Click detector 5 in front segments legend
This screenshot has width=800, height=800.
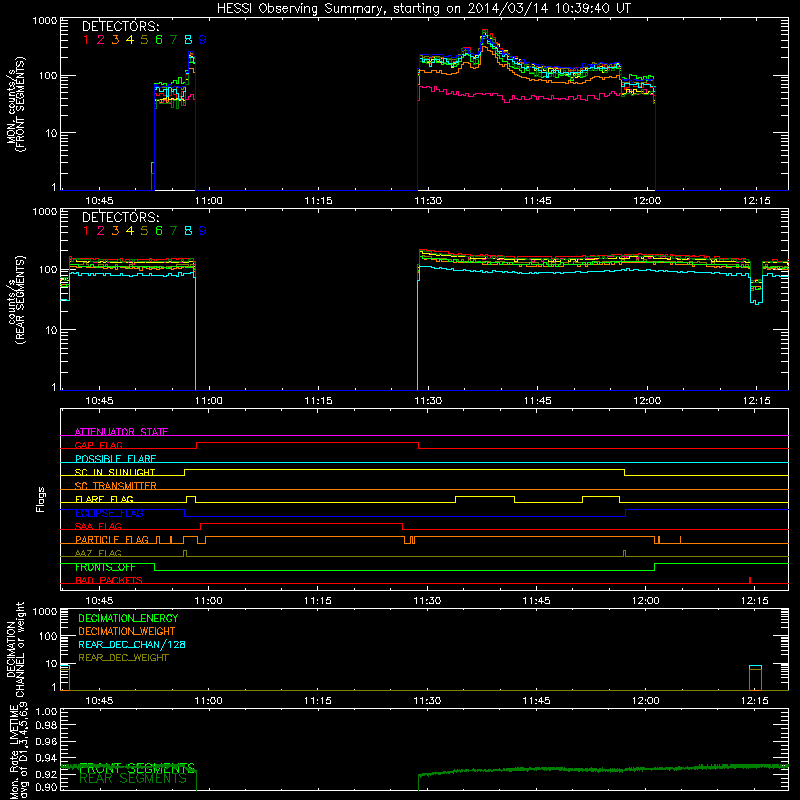(144, 40)
